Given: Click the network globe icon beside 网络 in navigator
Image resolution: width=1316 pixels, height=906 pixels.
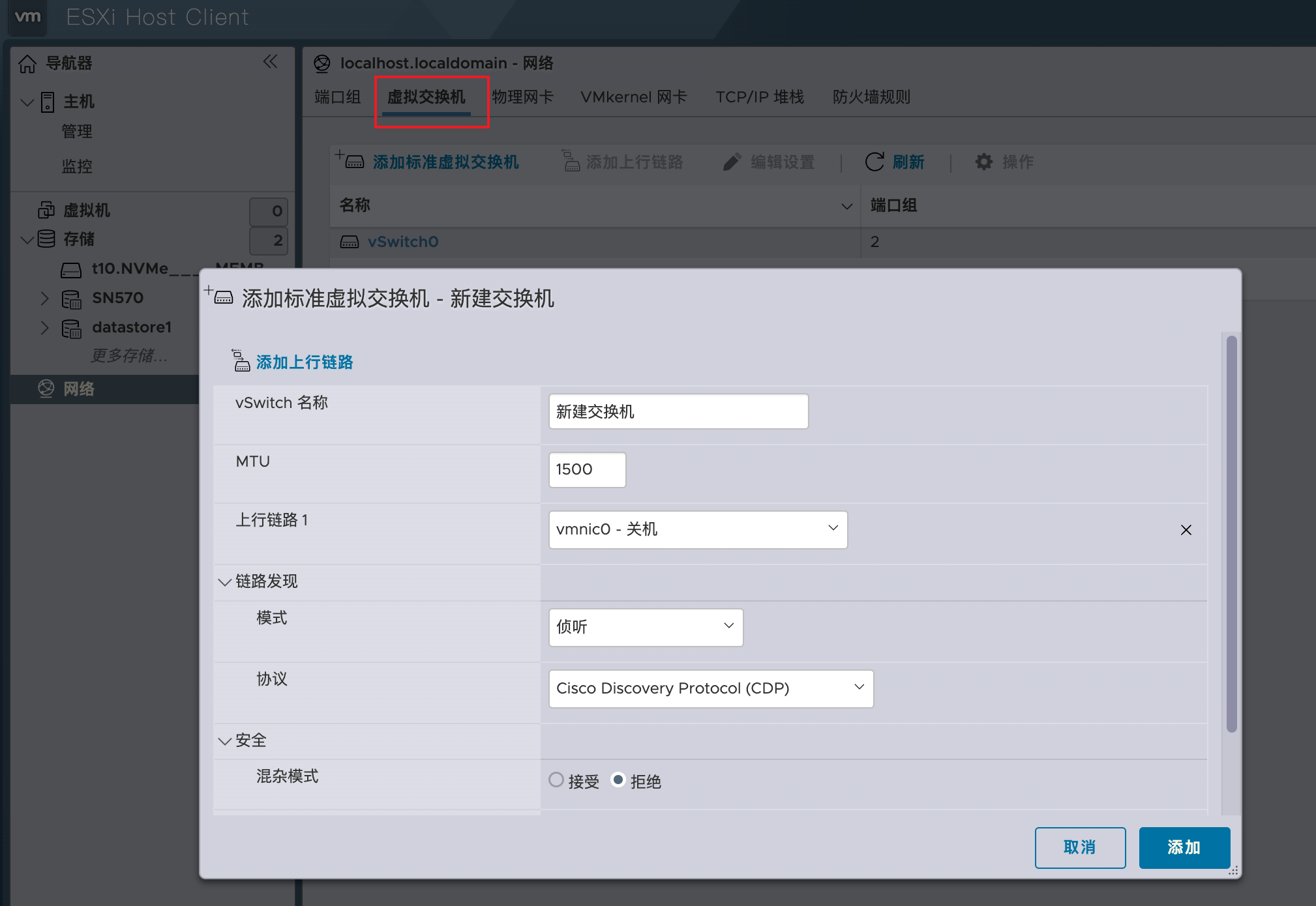Looking at the screenshot, I should click(46, 388).
